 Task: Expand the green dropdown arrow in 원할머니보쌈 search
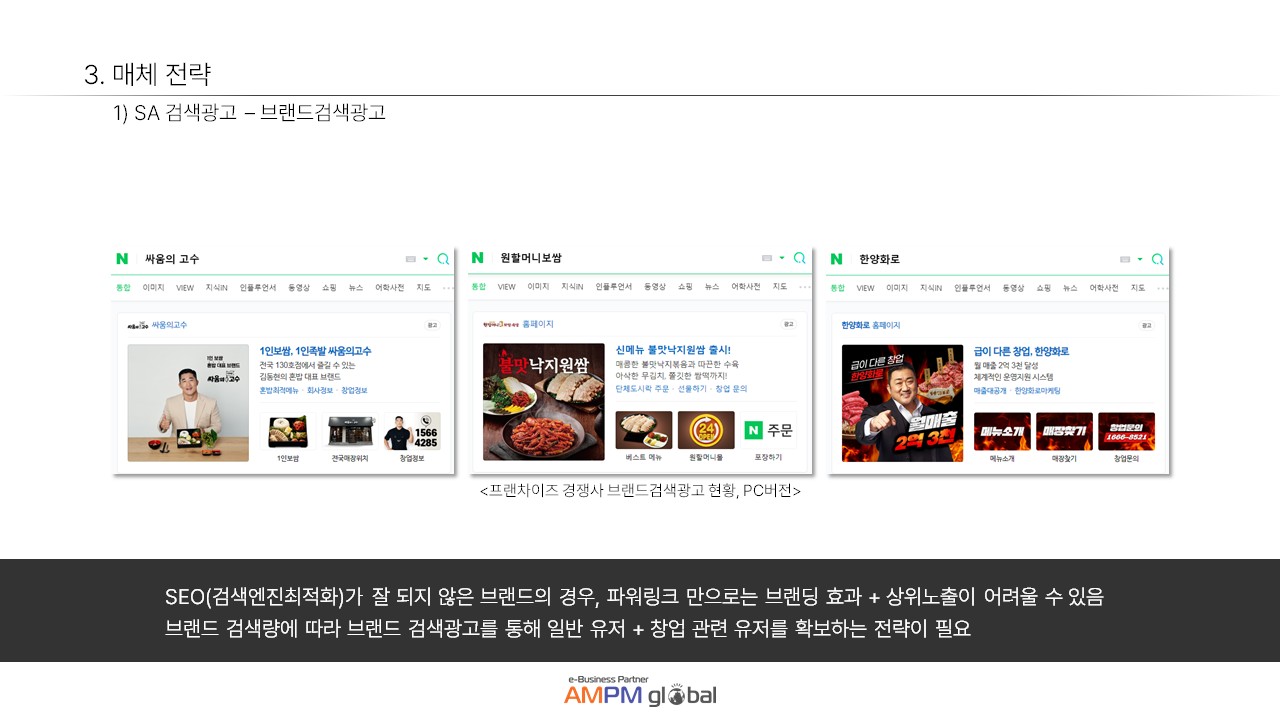(x=782, y=258)
